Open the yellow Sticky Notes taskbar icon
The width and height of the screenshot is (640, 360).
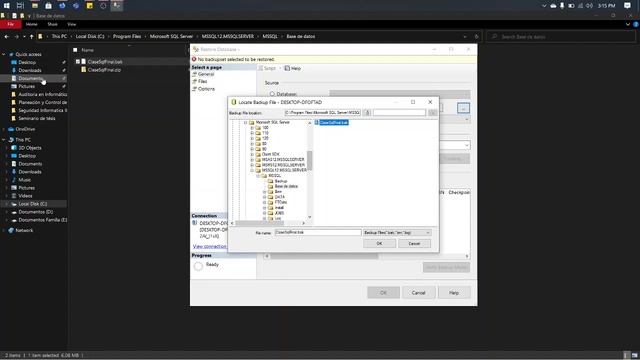(x=89, y=6)
